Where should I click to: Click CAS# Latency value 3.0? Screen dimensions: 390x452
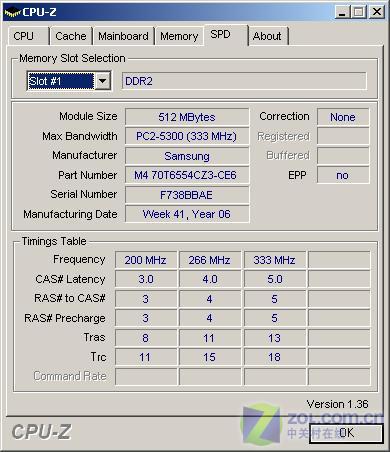146,279
